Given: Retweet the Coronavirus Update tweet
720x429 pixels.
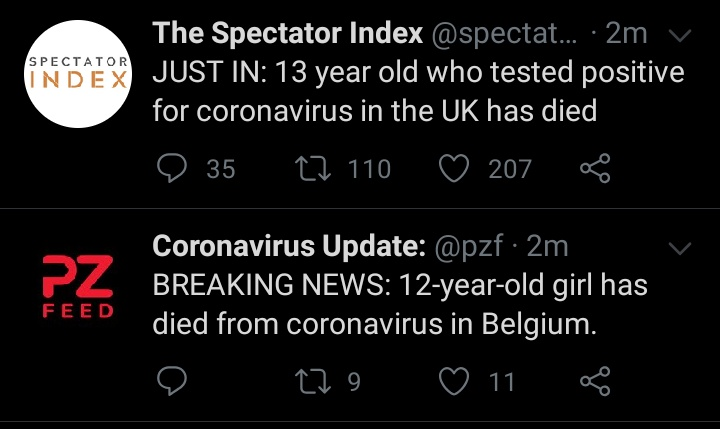Looking at the screenshot, I should 313,382.
